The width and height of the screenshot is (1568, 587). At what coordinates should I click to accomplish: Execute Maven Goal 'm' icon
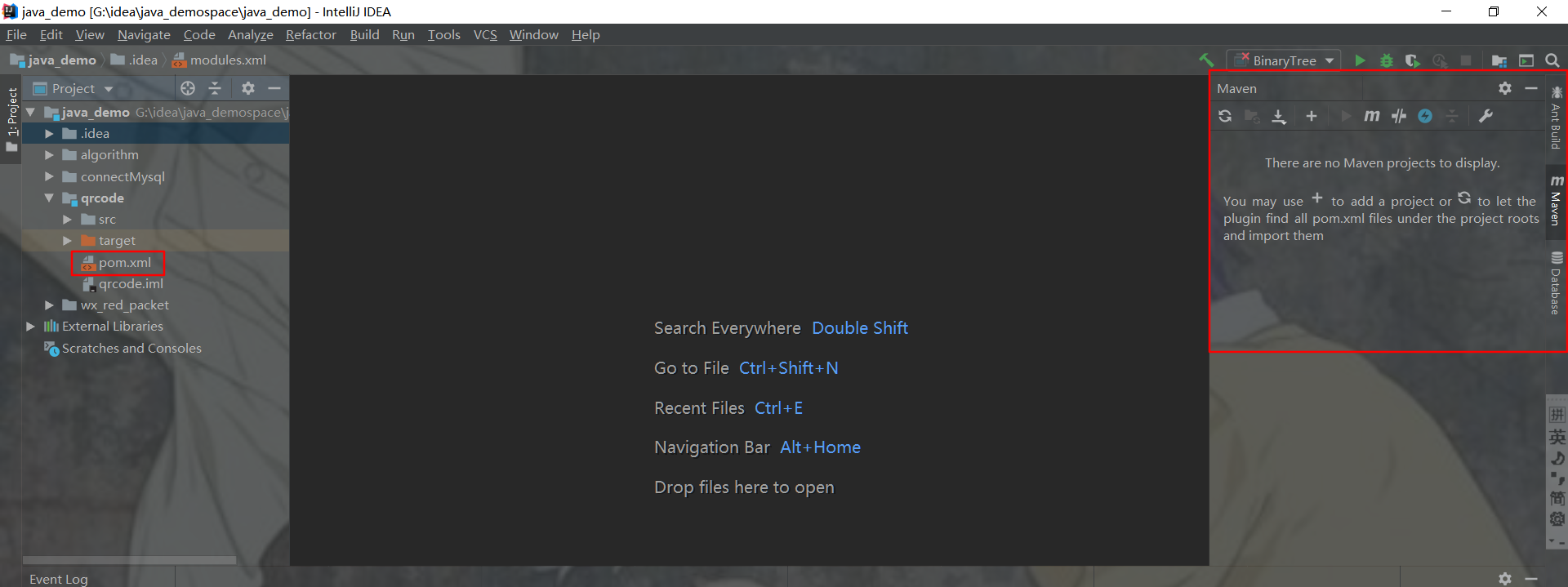pyautogui.click(x=1372, y=116)
